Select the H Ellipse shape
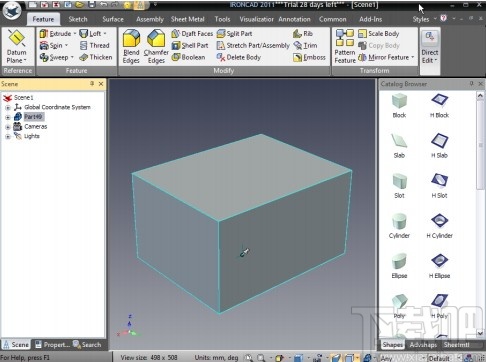The image size is (486, 362). pyautogui.click(x=439, y=266)
